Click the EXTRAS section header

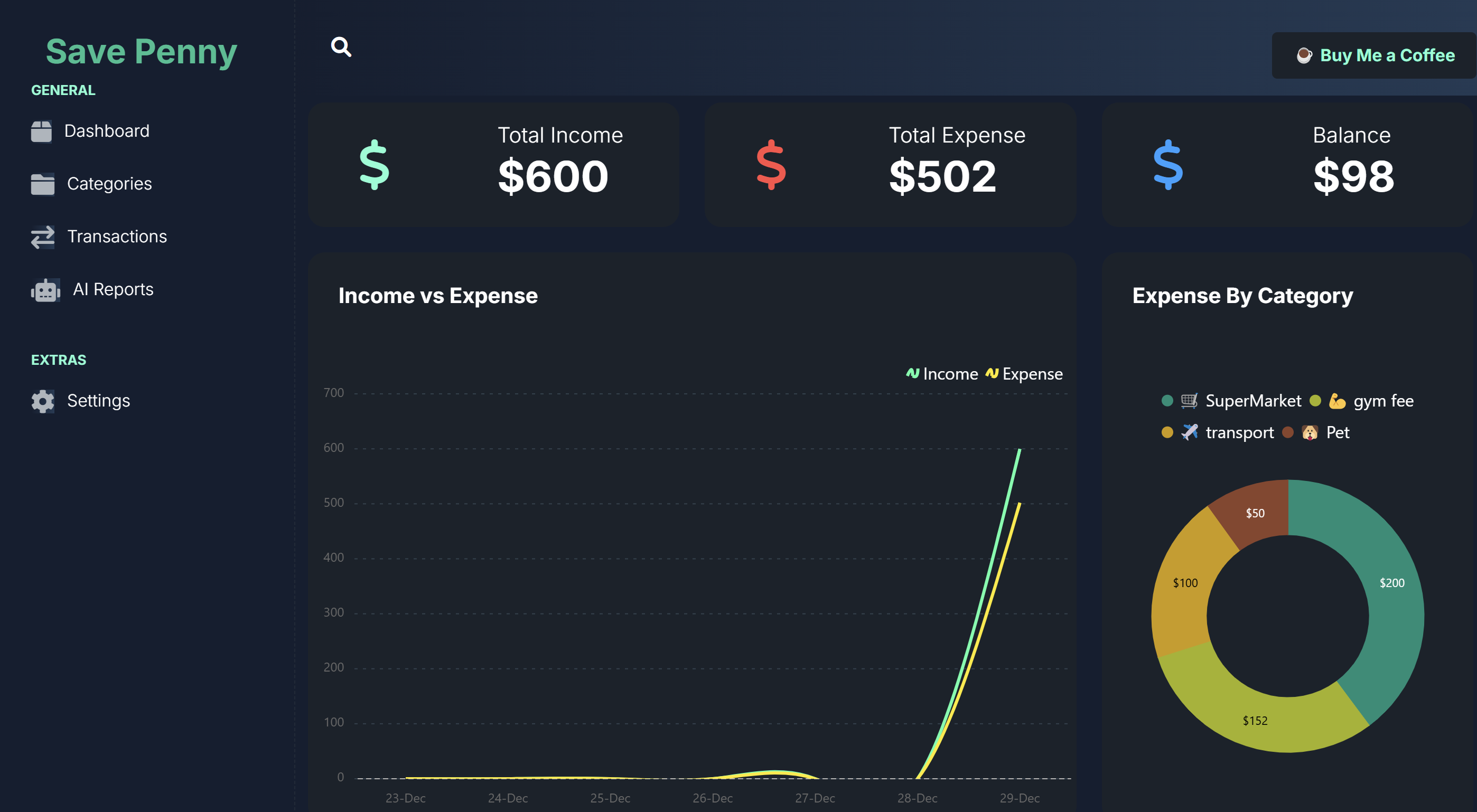(x=59, y=360)
